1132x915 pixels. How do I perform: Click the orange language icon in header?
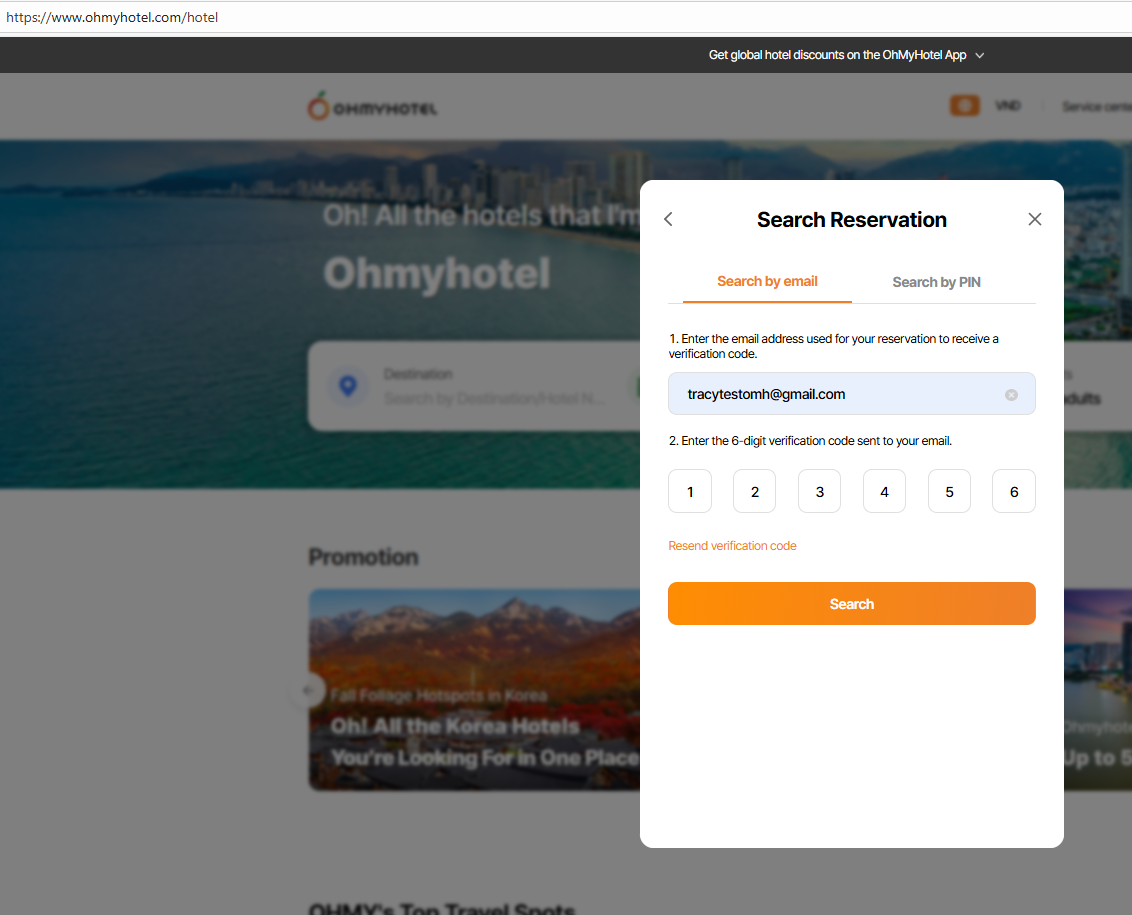coord(965,105)
